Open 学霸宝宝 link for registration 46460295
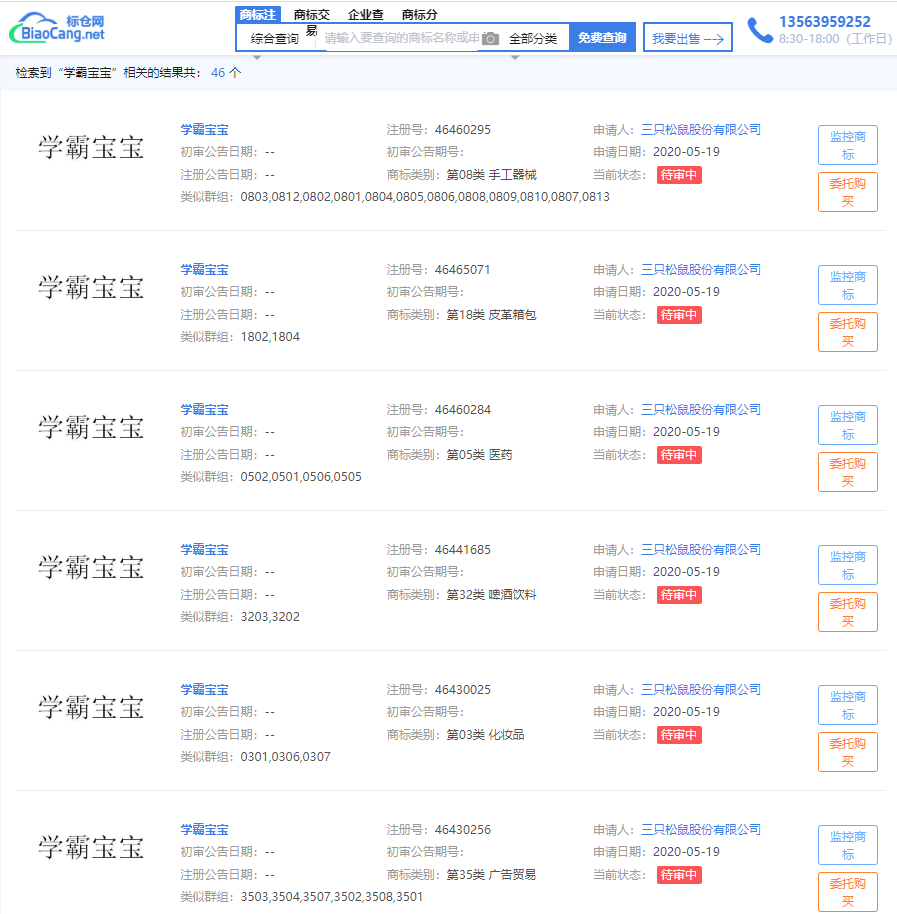The width and height of the screenshot is (897, 914). tap(205, 129)
